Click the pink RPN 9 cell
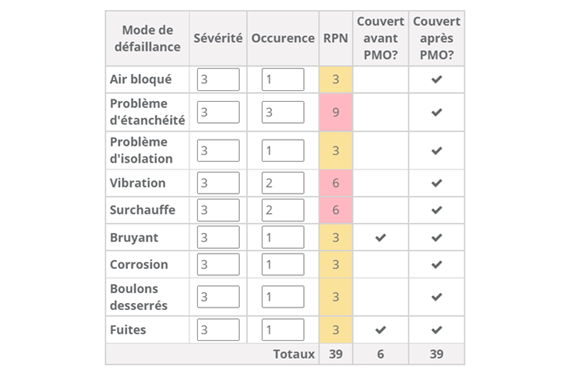This screenshot has width=570, height=370. click(336, 112)
